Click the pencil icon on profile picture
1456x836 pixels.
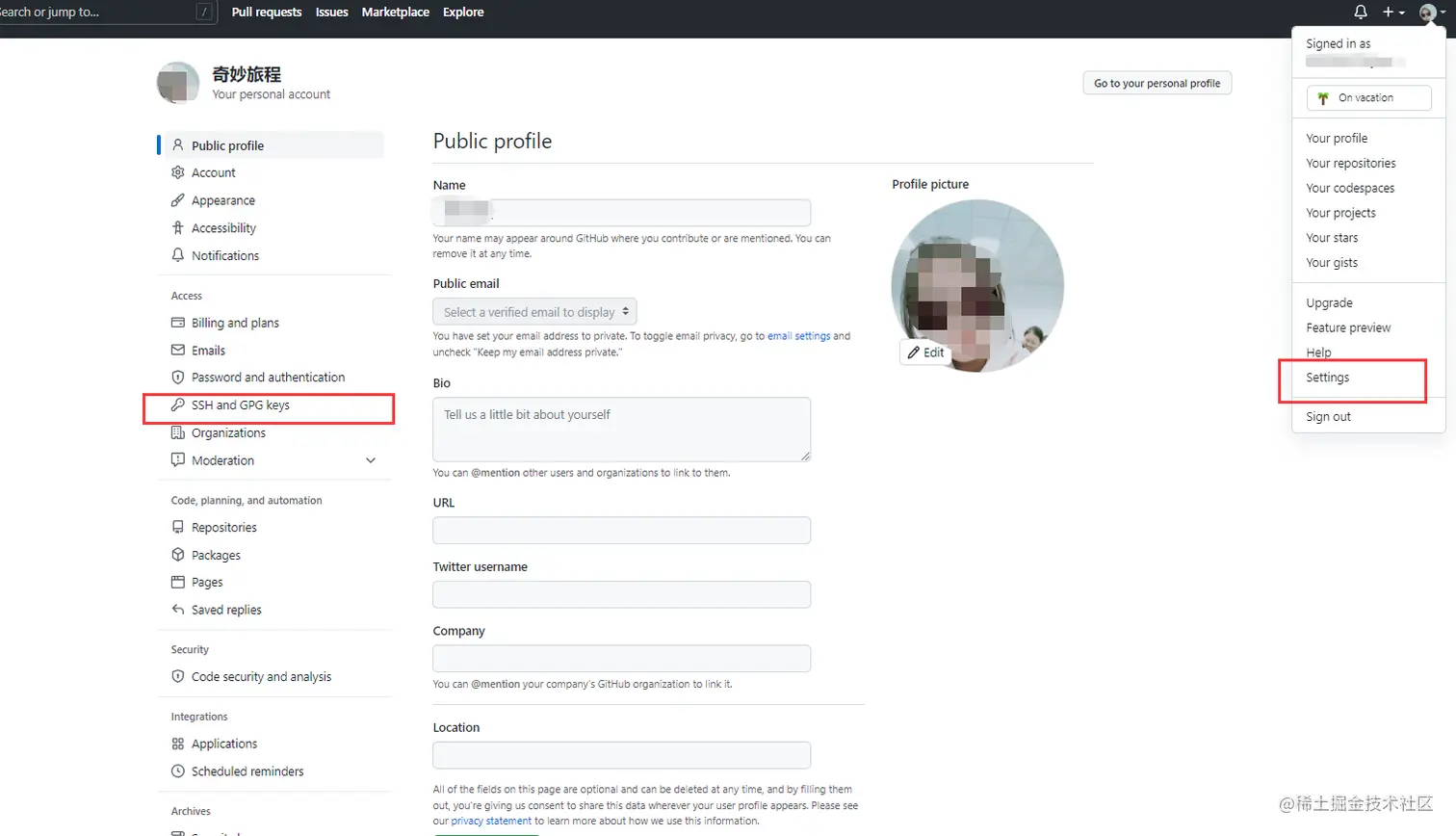tap(914, 353)
